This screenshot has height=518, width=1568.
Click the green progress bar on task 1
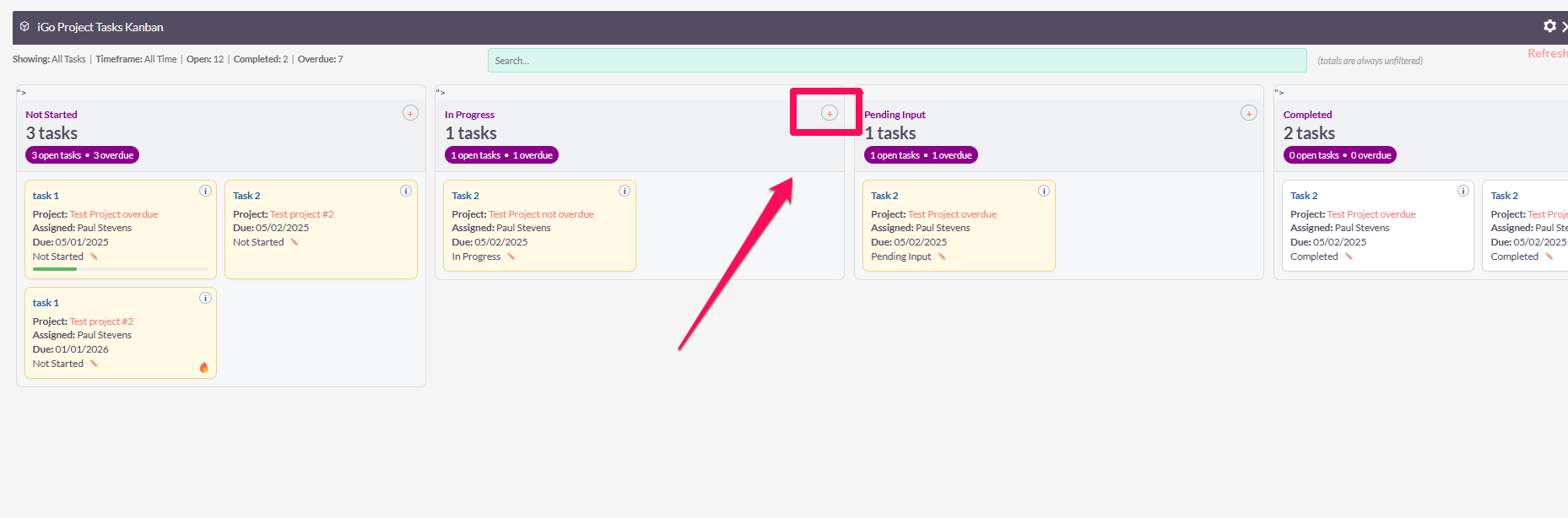tap(55, 269)
